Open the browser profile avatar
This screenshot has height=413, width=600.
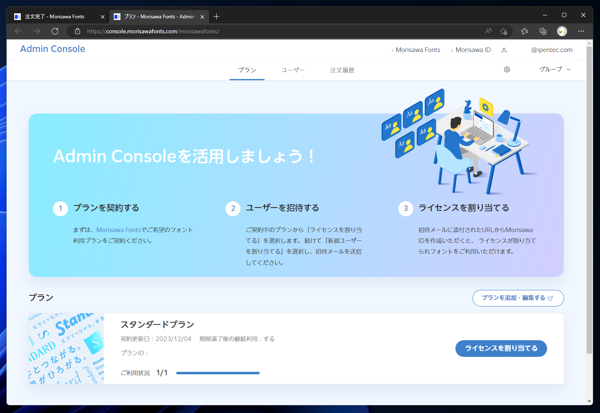click(562, 31)
